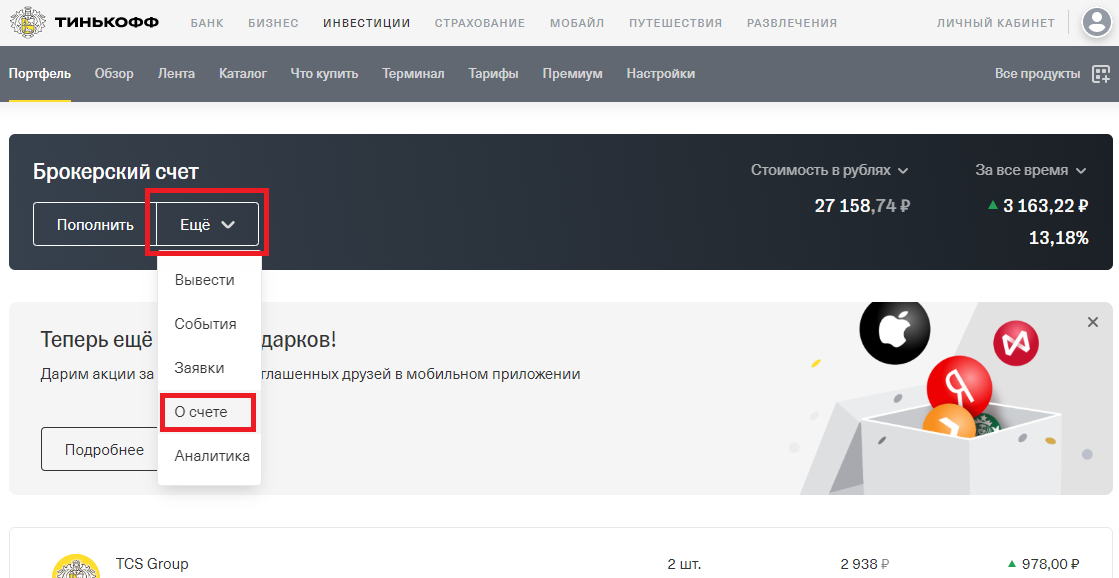Open the user profile avatar icon
The height and width of the screenshot is (578, 1119).
coord(1097,22)
